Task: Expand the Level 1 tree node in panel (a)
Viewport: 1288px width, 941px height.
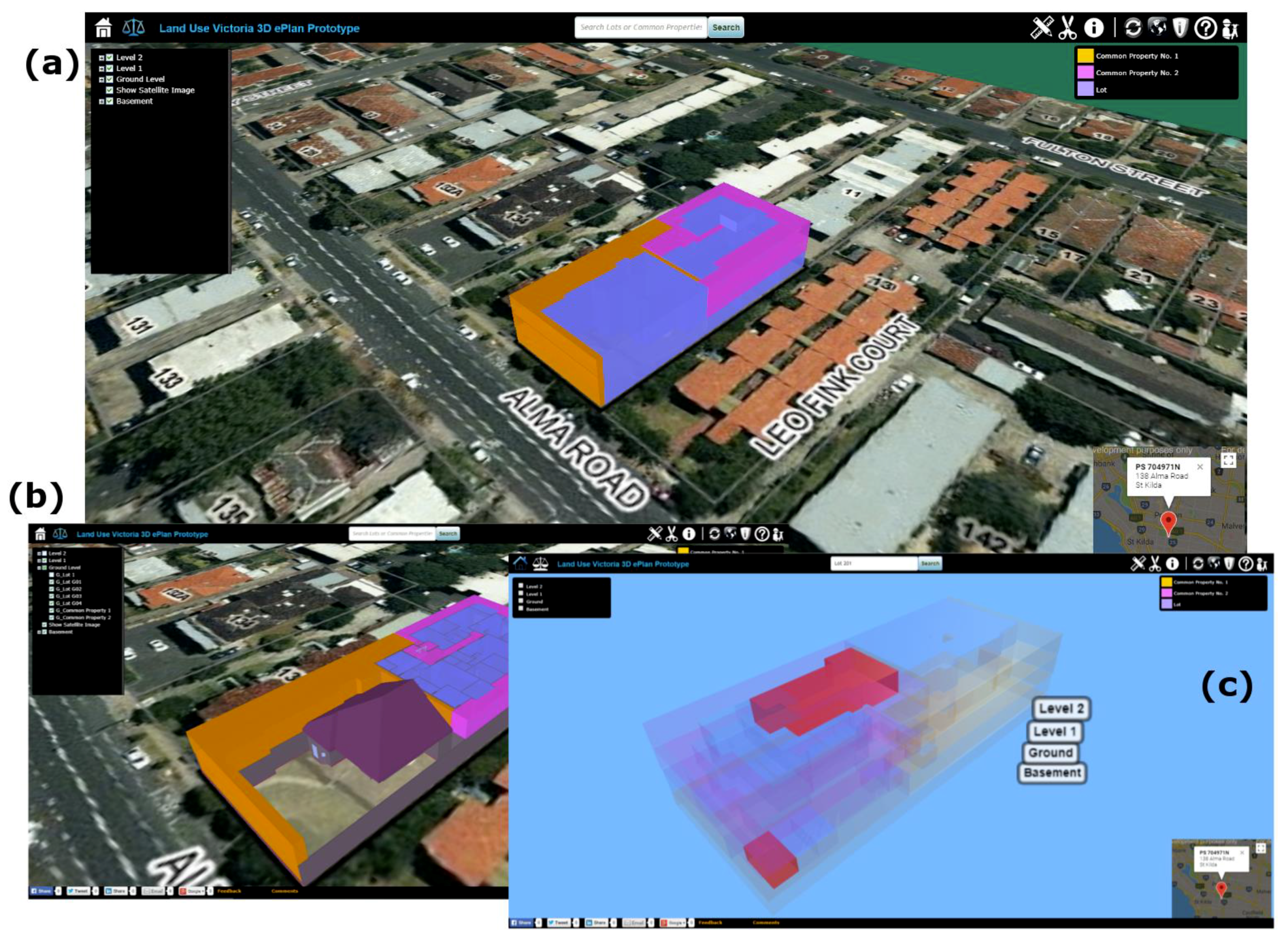Action: (101, 68)
